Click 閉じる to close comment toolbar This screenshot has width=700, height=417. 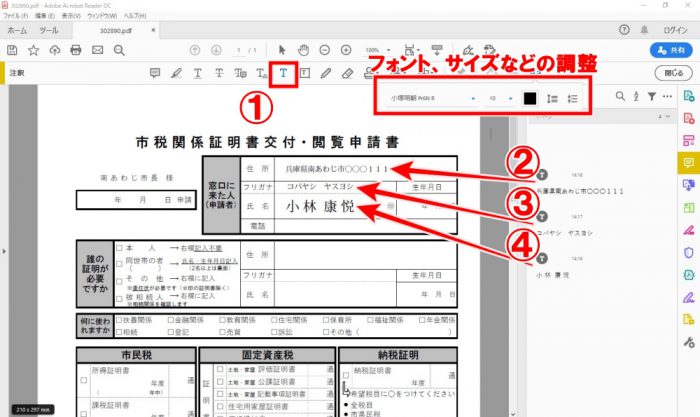[674, 73]
